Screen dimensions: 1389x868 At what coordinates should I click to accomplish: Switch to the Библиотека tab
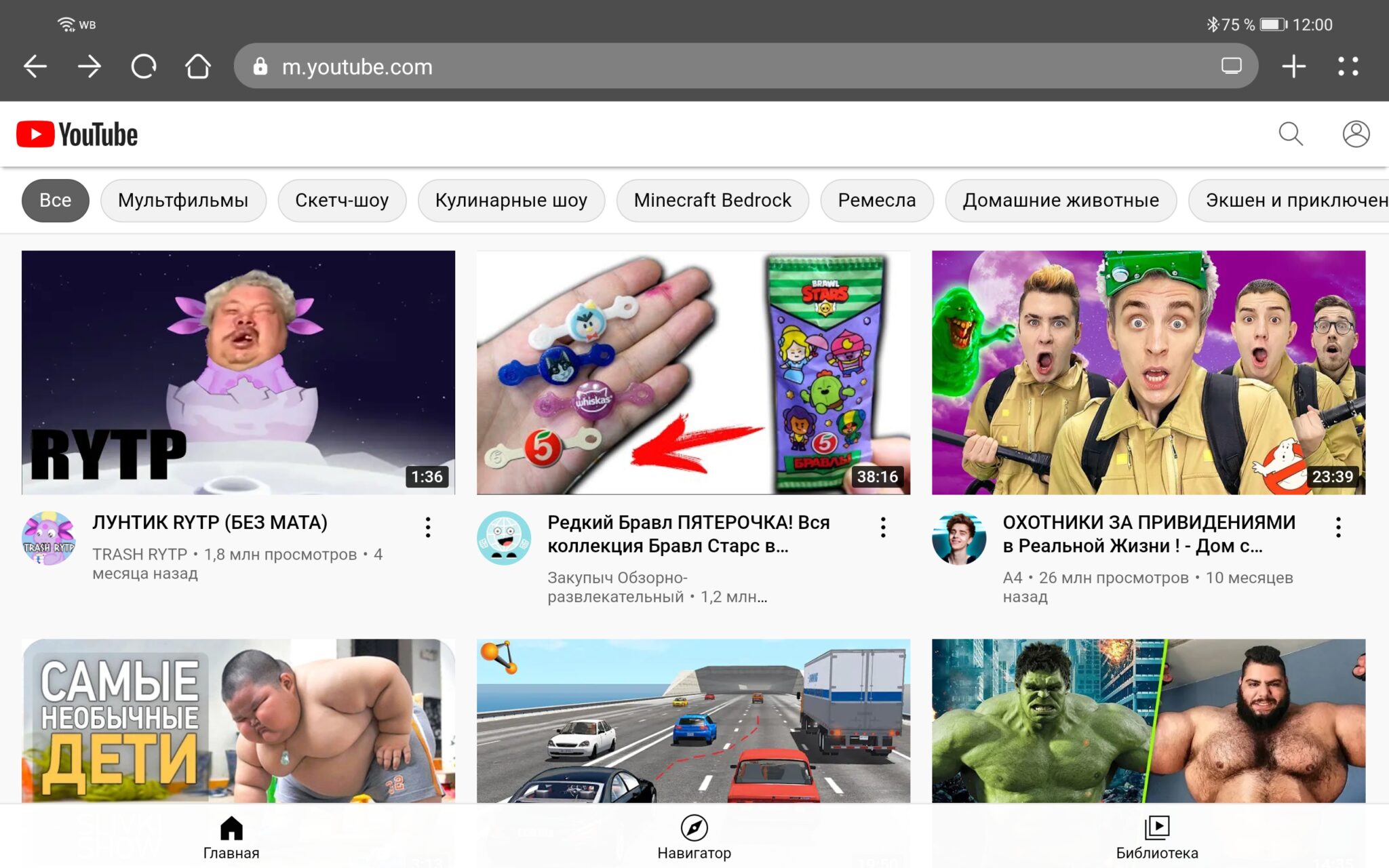[1156, 837]
